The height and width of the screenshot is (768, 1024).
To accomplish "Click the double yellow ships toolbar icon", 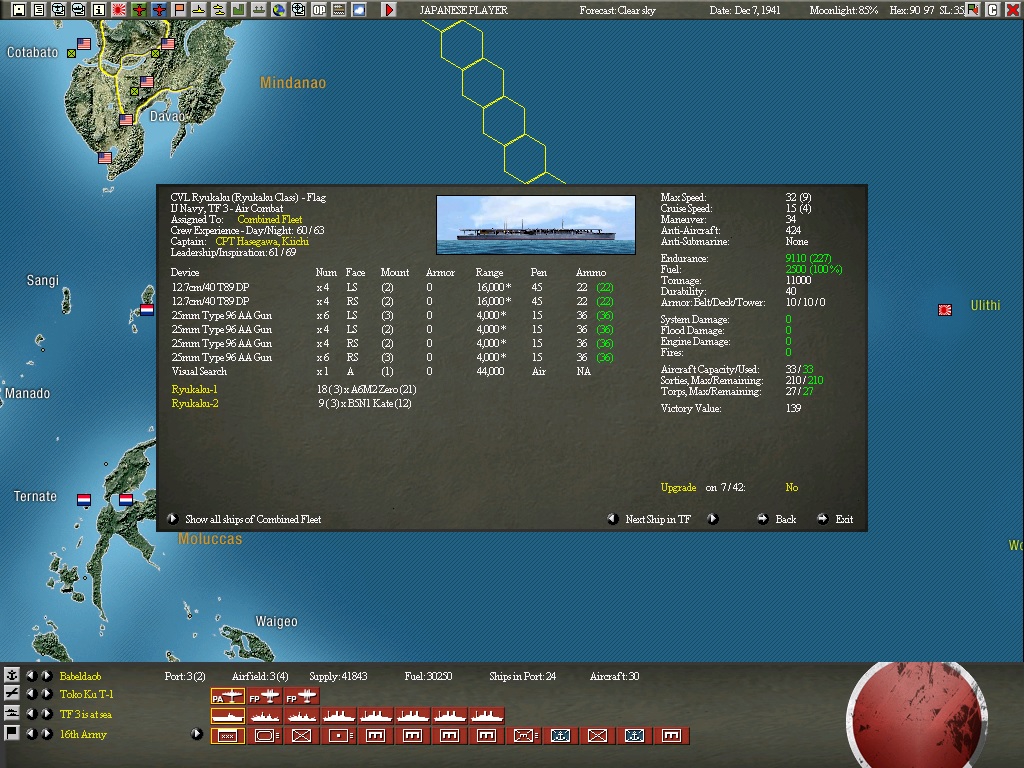I will click(219, 10).
